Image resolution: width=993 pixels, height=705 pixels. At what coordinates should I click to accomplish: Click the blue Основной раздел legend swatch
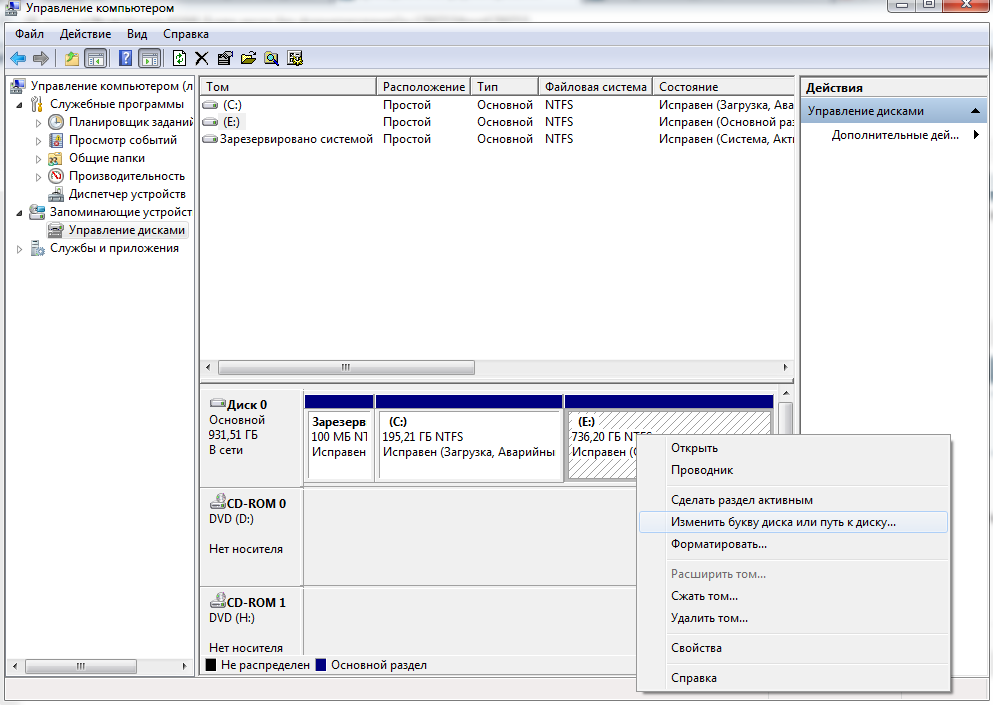pos(320,665)
